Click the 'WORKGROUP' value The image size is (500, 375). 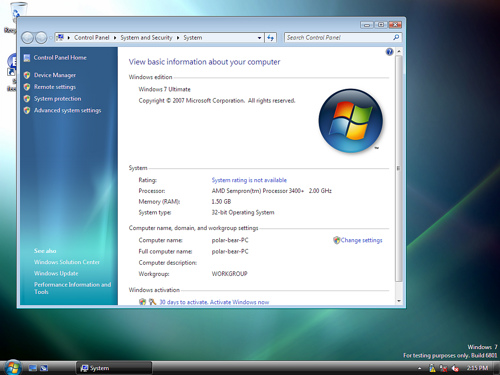click(x=229, y=274)
